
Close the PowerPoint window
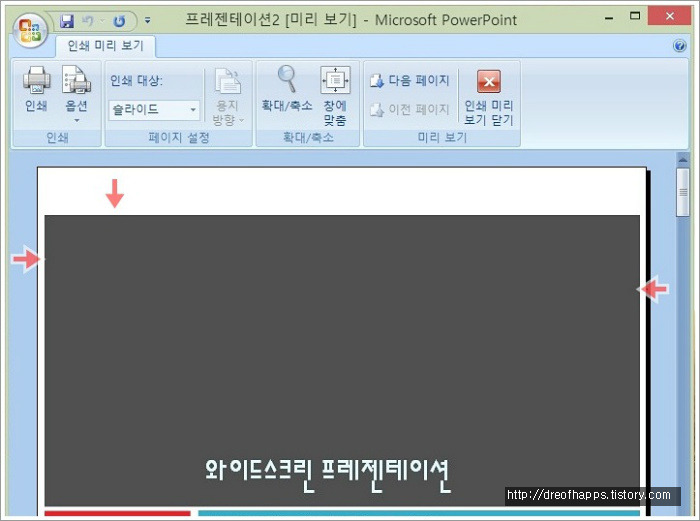click(670, 17)
